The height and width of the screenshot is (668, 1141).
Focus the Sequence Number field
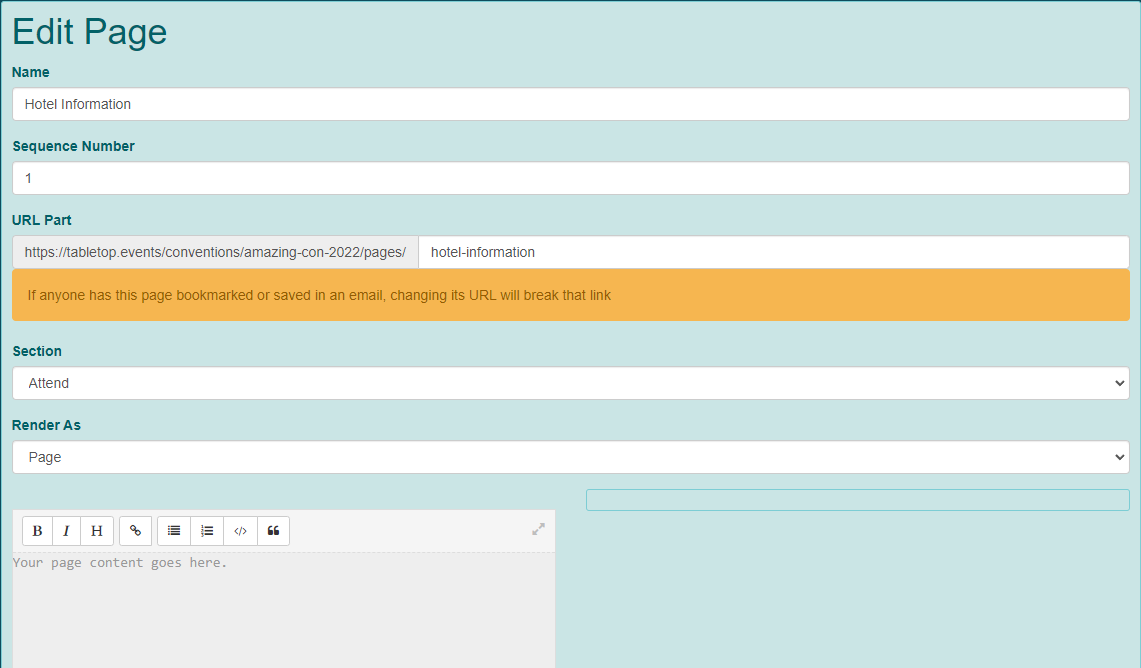(570, 178)
